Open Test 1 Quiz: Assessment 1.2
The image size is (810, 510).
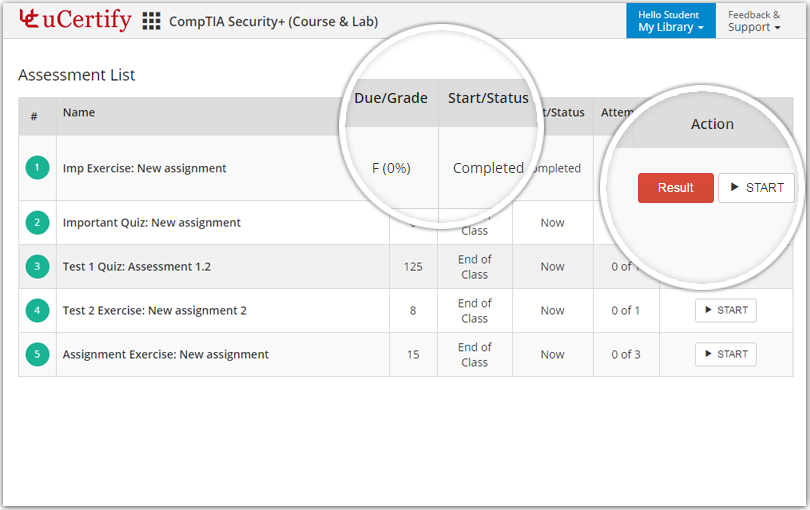[x=137, y=266]
